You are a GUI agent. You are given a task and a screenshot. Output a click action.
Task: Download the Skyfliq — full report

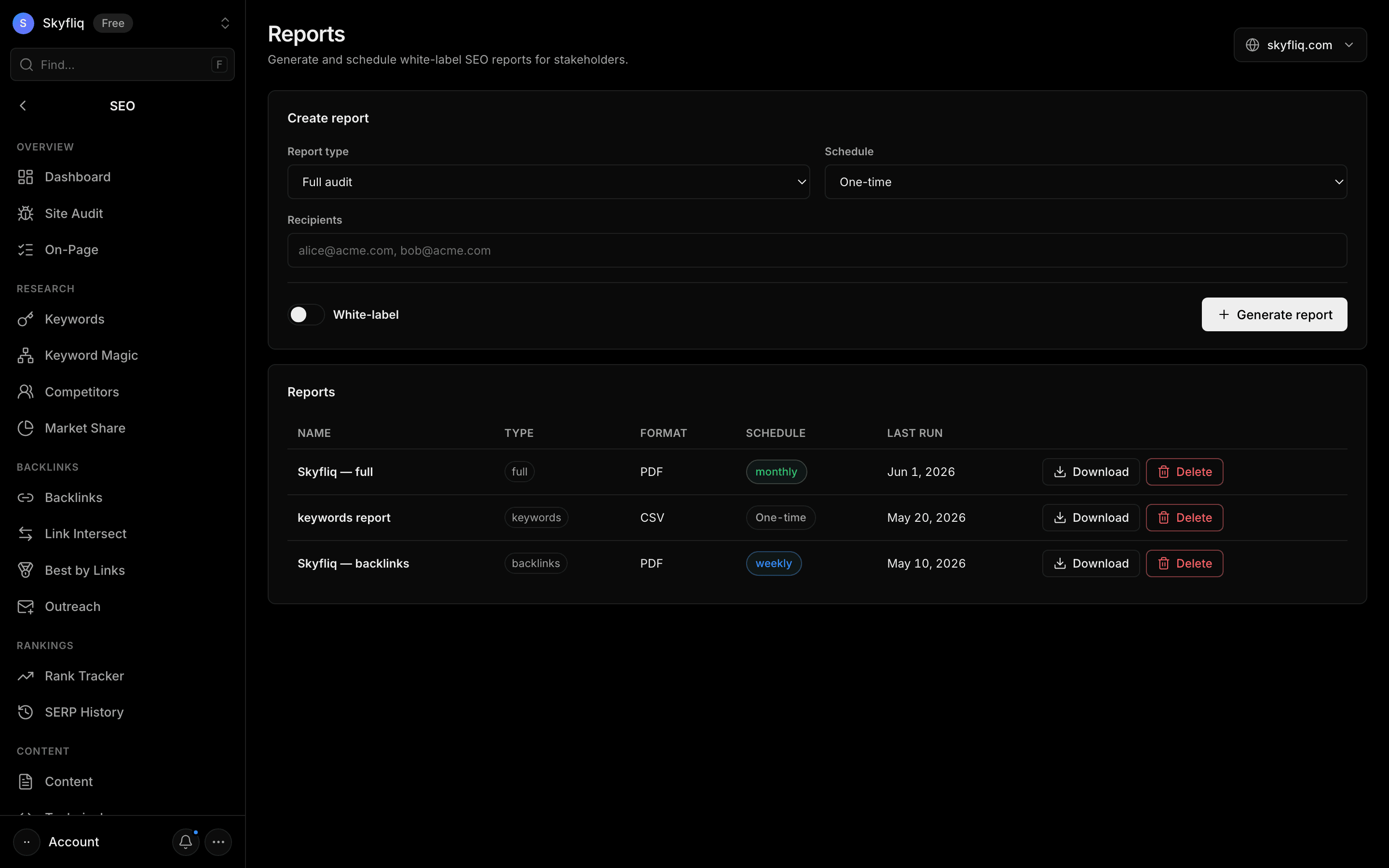[x=1090, y=472]
